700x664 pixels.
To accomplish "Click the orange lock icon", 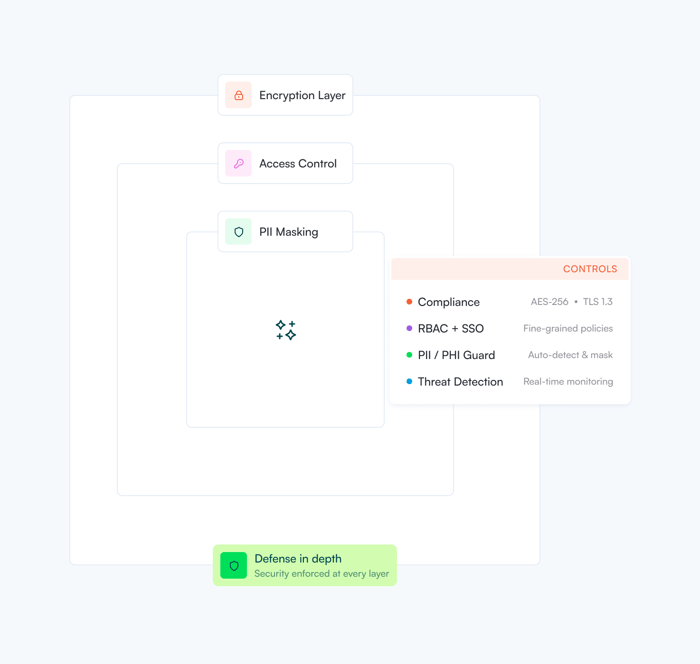I will [x=238, y=96].
